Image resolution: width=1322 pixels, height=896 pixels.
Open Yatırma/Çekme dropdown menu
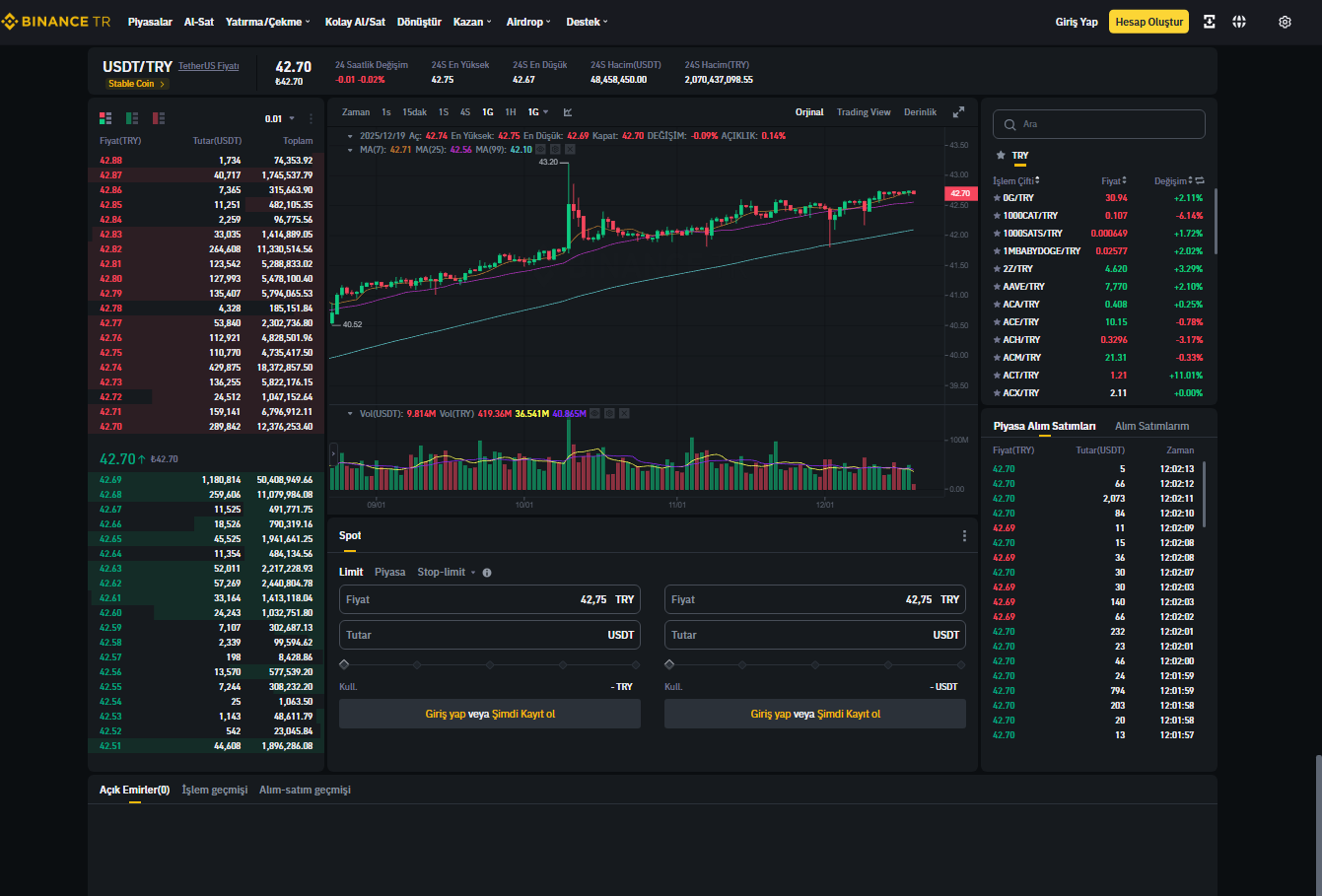tap(267, 22)
